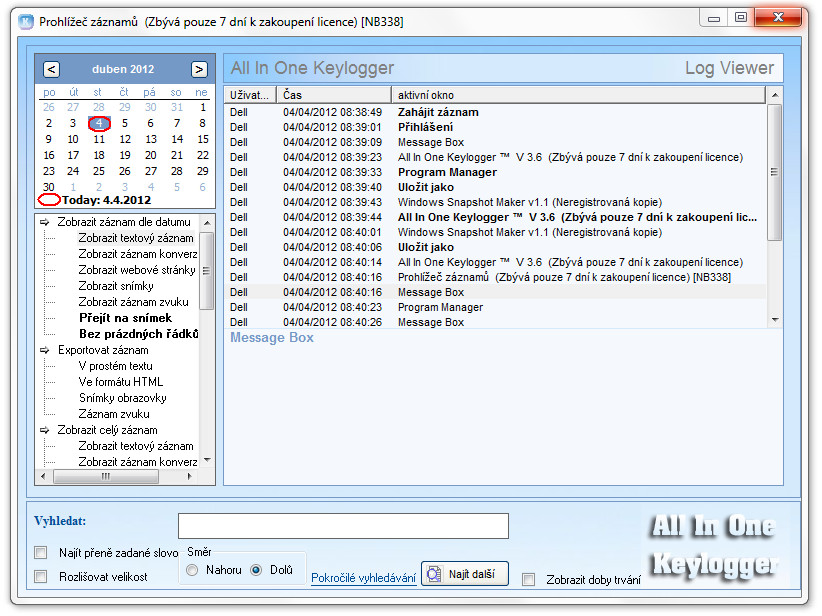Click the tree panel vertical scrollbar thumb
822x616 pixels.
[207, 271]
